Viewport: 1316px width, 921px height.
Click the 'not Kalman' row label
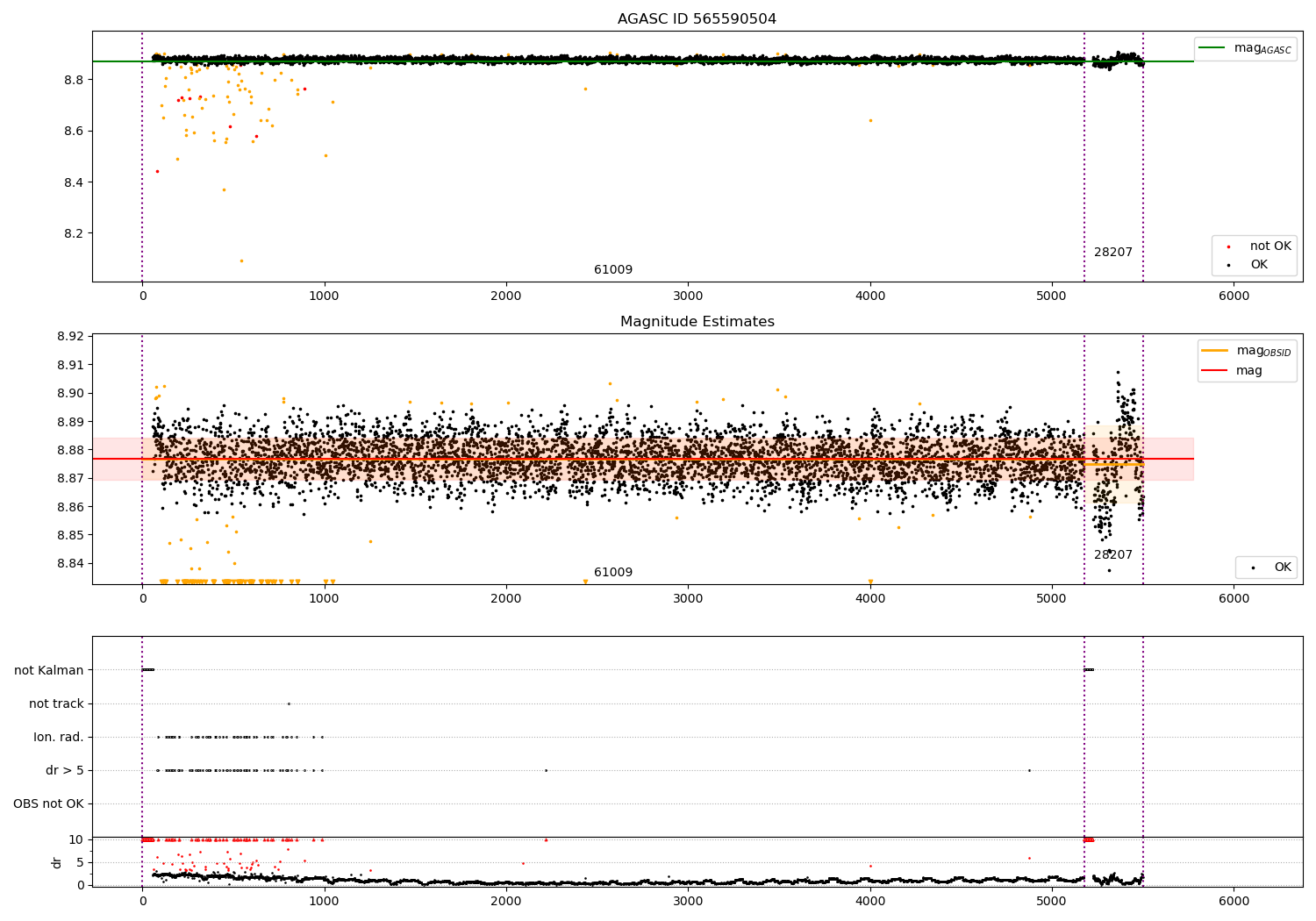coord(49,670)
